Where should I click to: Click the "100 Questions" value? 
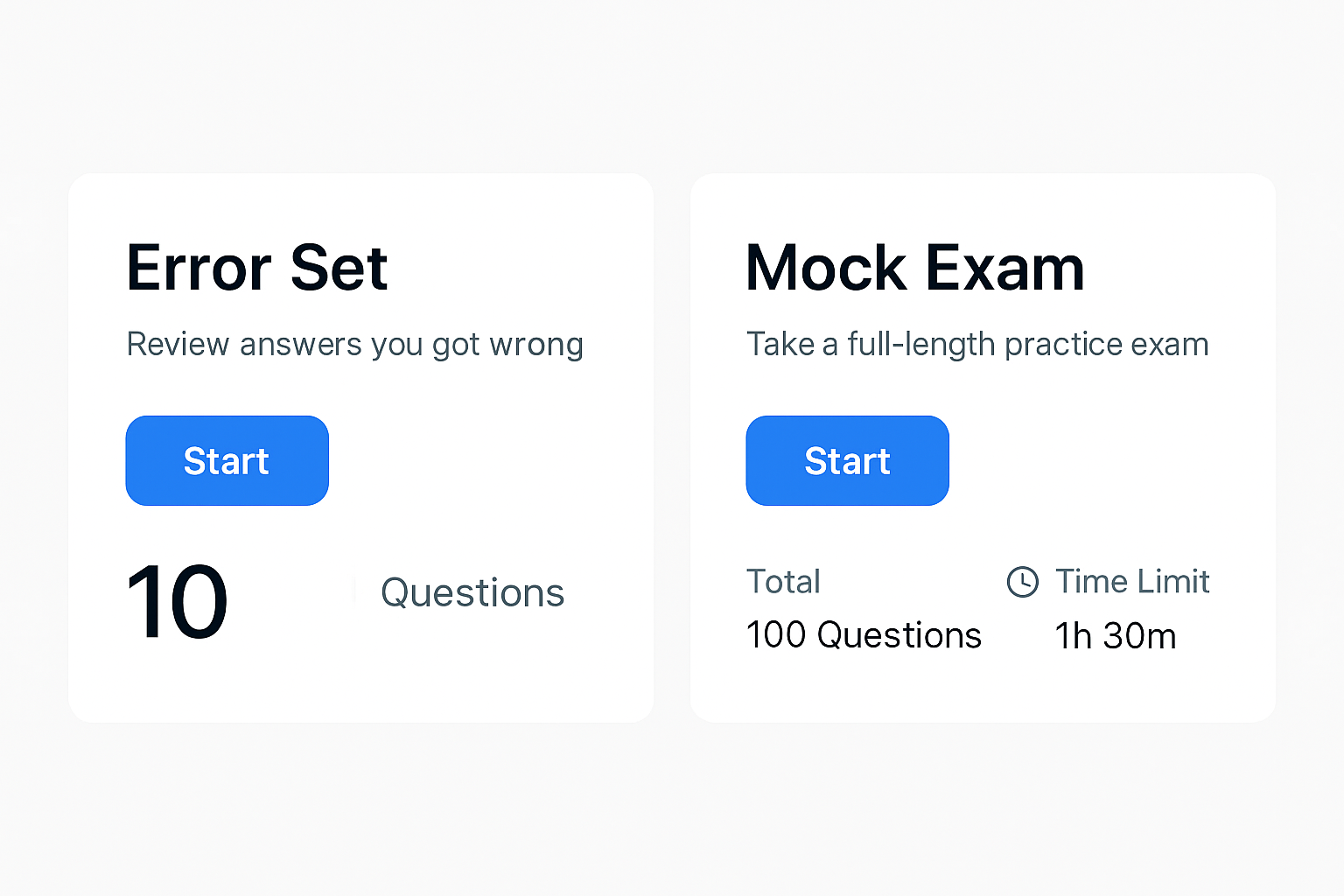(x=864, y=635)
